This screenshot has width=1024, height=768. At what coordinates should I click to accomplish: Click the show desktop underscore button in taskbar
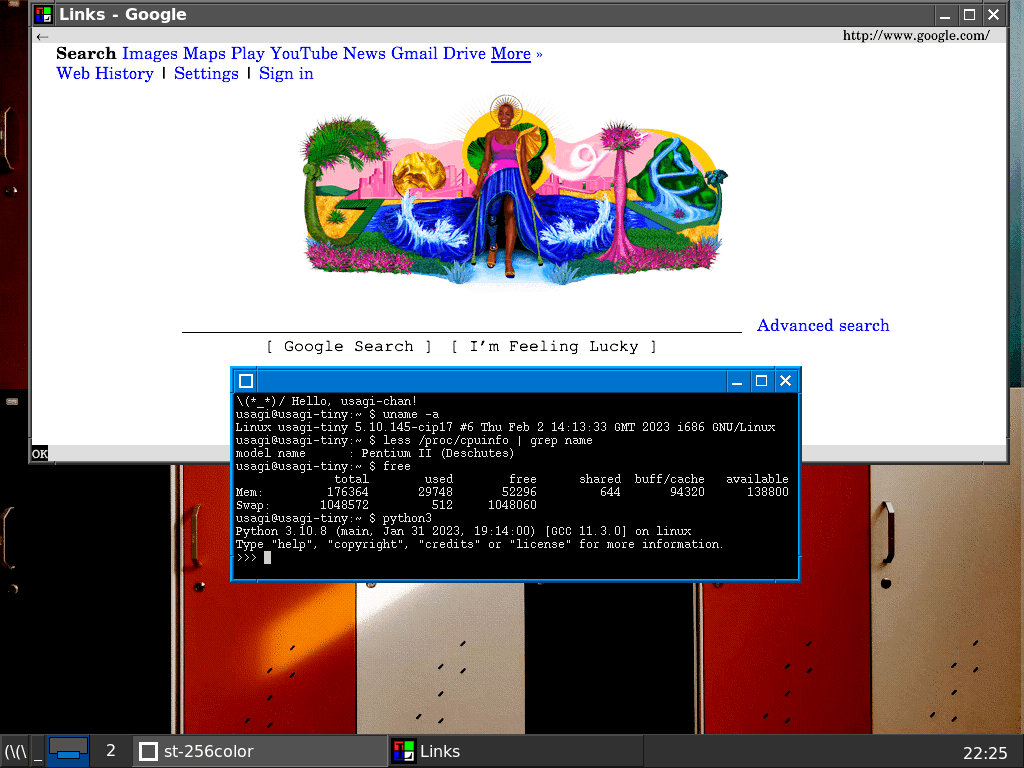(38, 751)
